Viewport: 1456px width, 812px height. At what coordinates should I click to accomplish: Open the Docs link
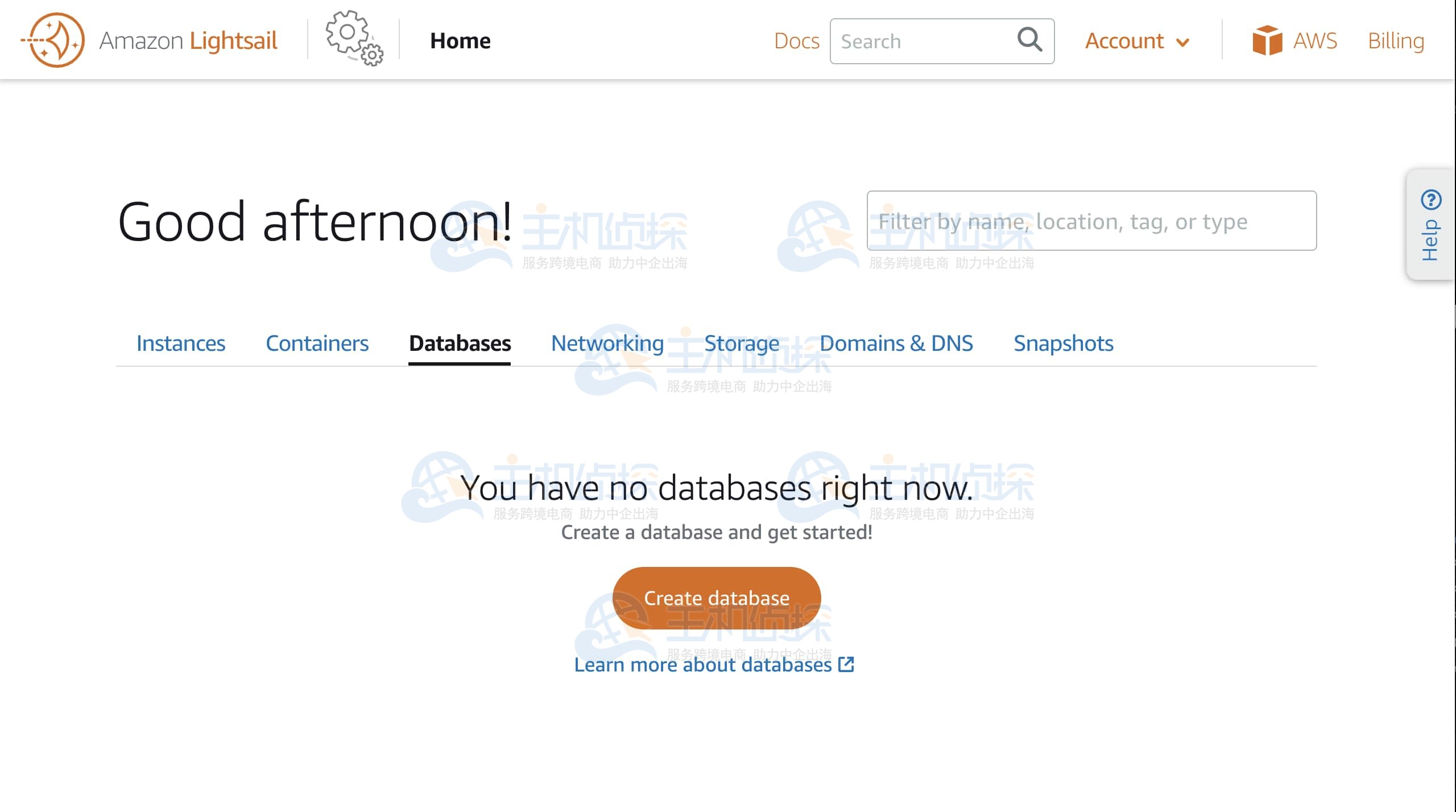pyautogui.click(x=797, y=41)
